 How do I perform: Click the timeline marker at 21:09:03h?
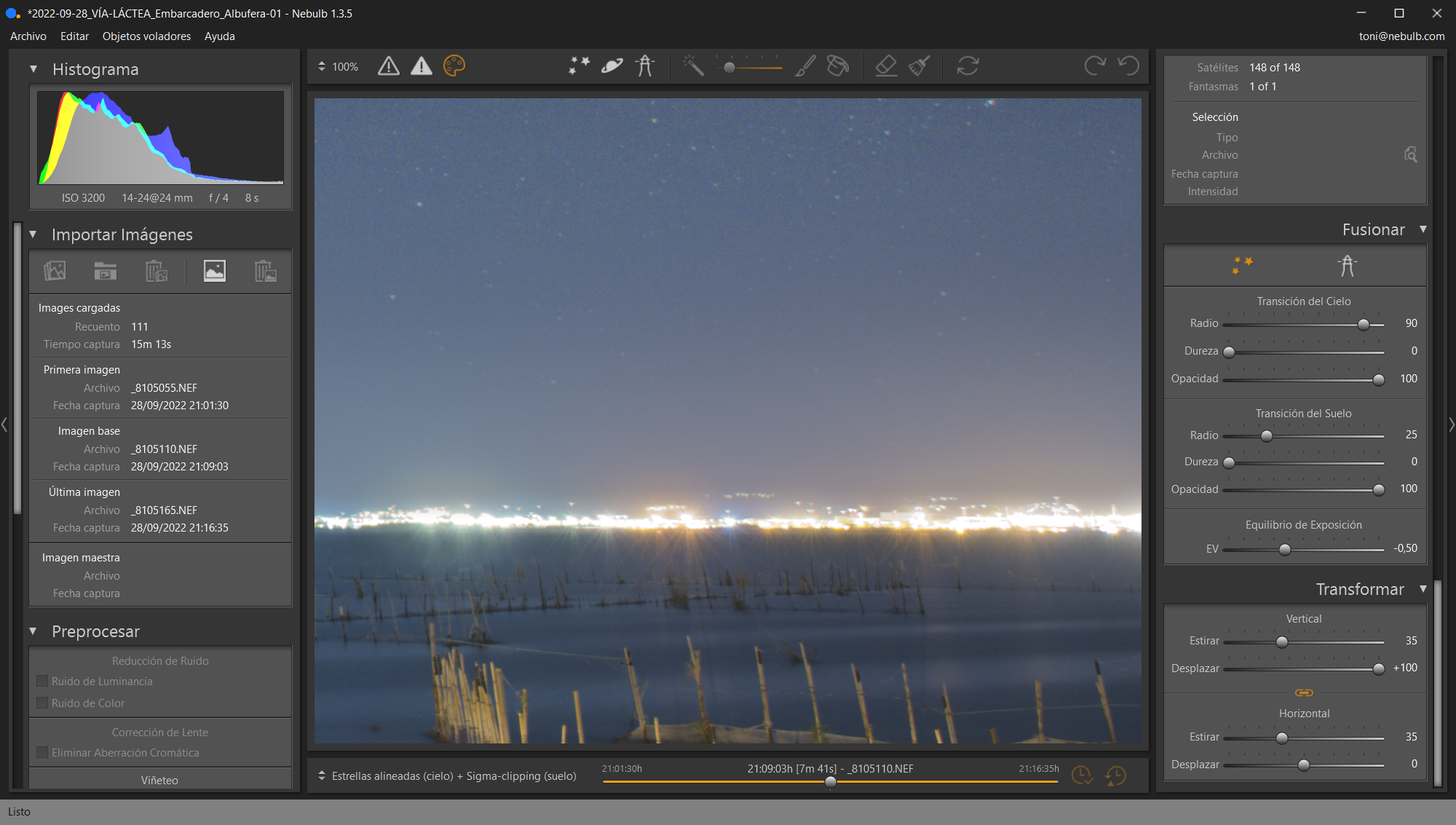[830, 782]
